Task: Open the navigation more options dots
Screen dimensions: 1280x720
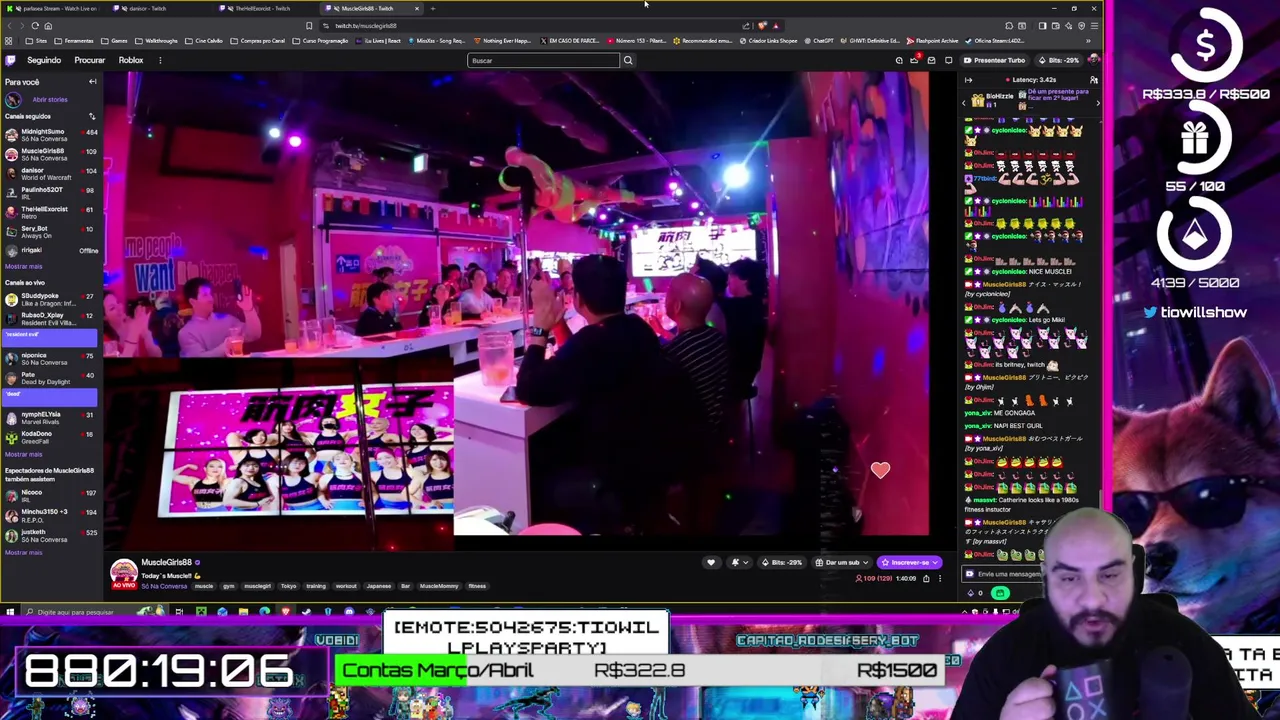Action: pyautogui.click(x=159, y=60)
